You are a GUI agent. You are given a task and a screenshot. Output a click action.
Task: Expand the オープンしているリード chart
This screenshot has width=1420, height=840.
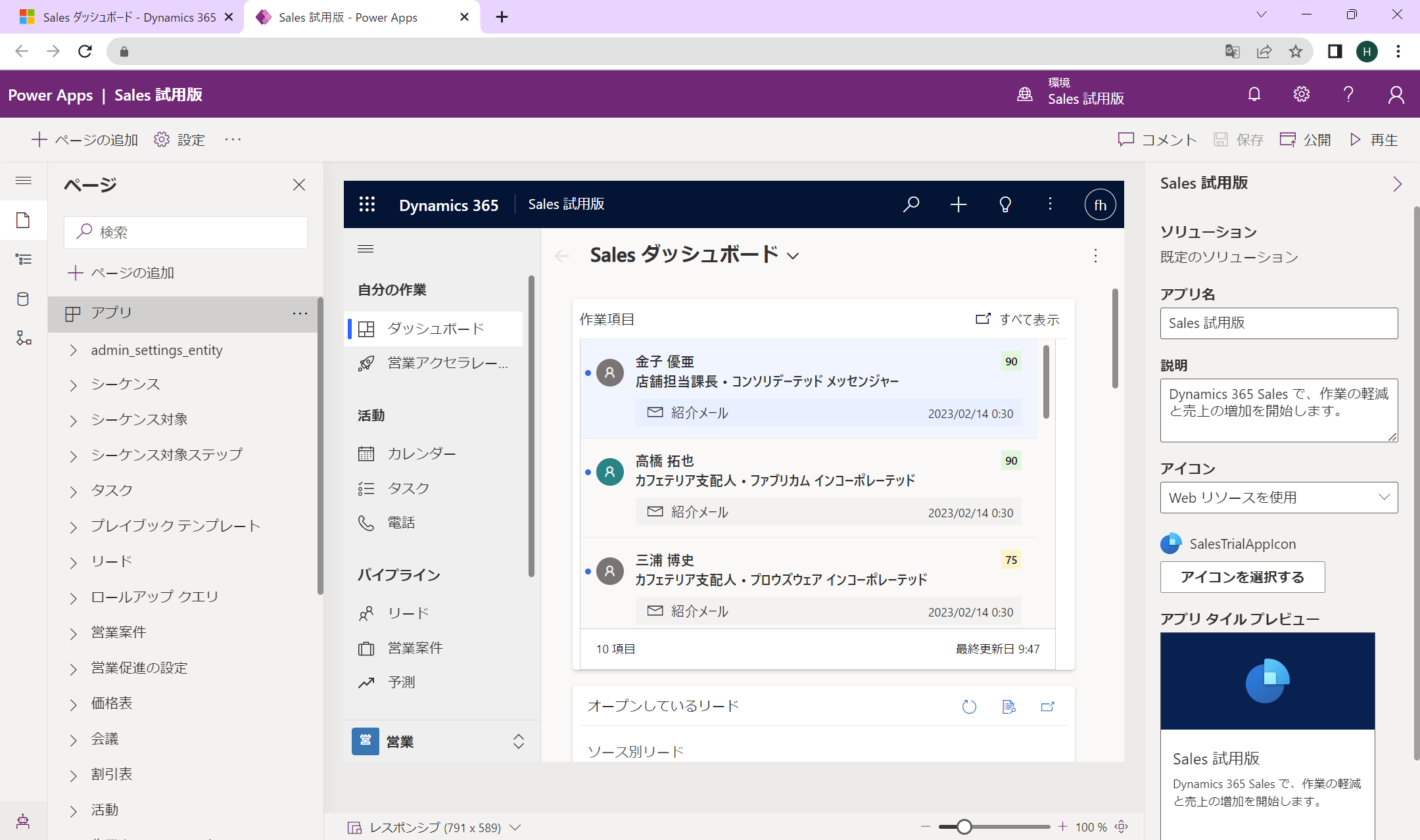tap(1048, 707)
